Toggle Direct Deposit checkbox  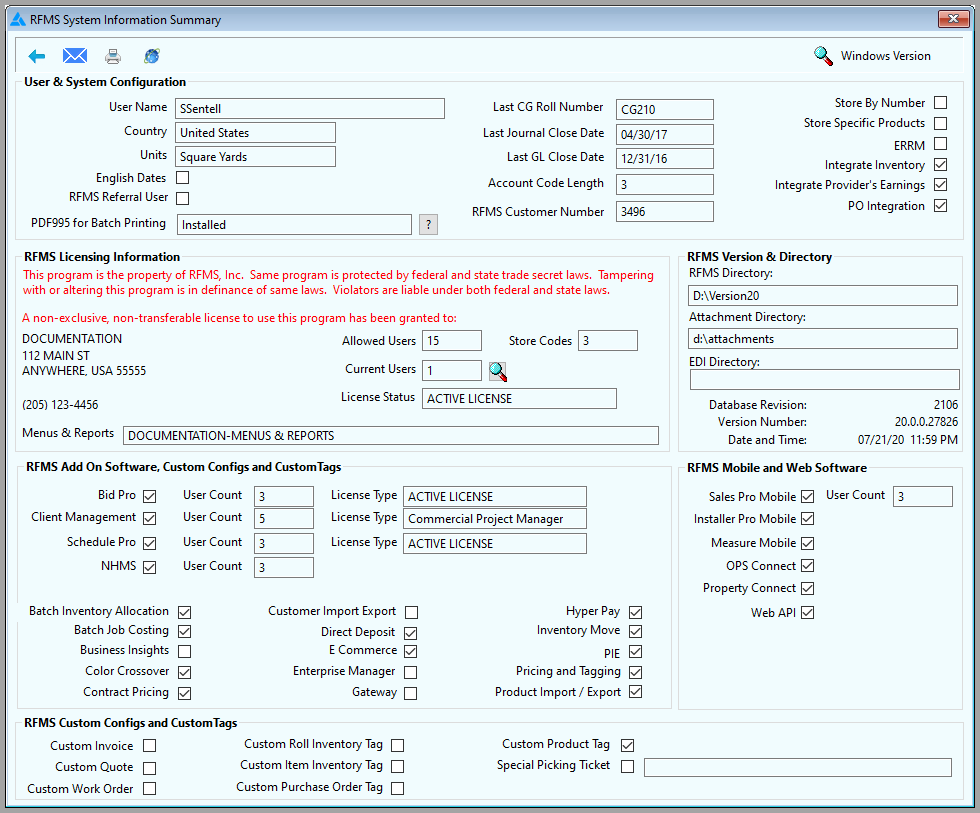[x=411, y=633]
